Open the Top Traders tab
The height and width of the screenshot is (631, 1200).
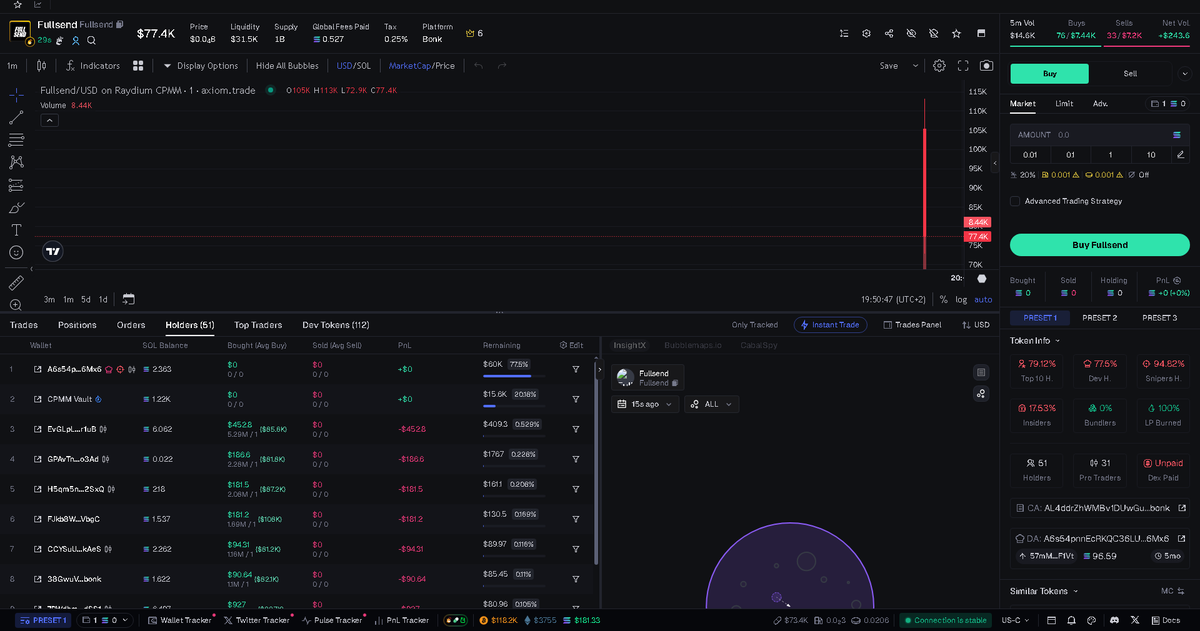click(258, 325)
